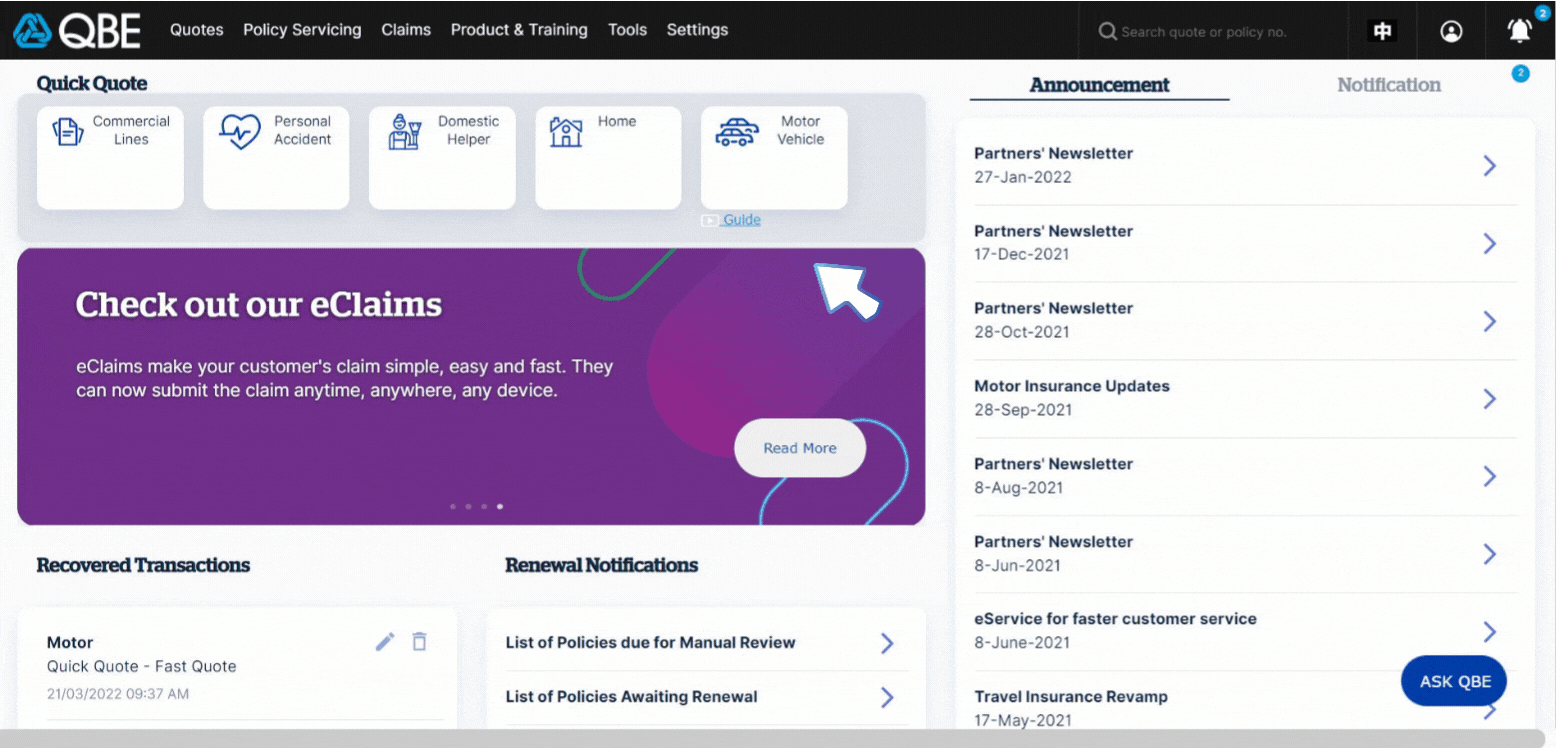This screenshot has height=748, width=1556.
Task: Click the video icon beside Guide
Action: coord(709,220)
